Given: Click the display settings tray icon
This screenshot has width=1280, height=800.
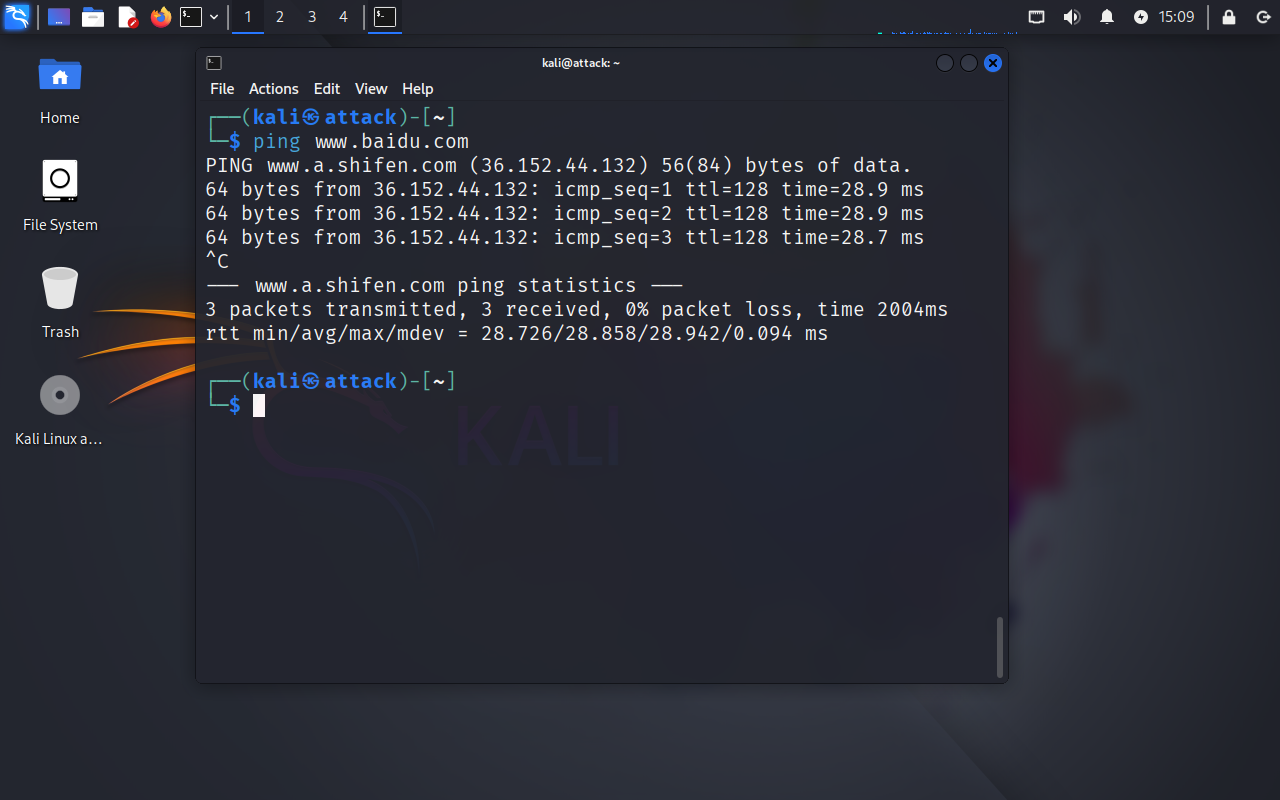Looking at the screenshot, I should 1037,17.
